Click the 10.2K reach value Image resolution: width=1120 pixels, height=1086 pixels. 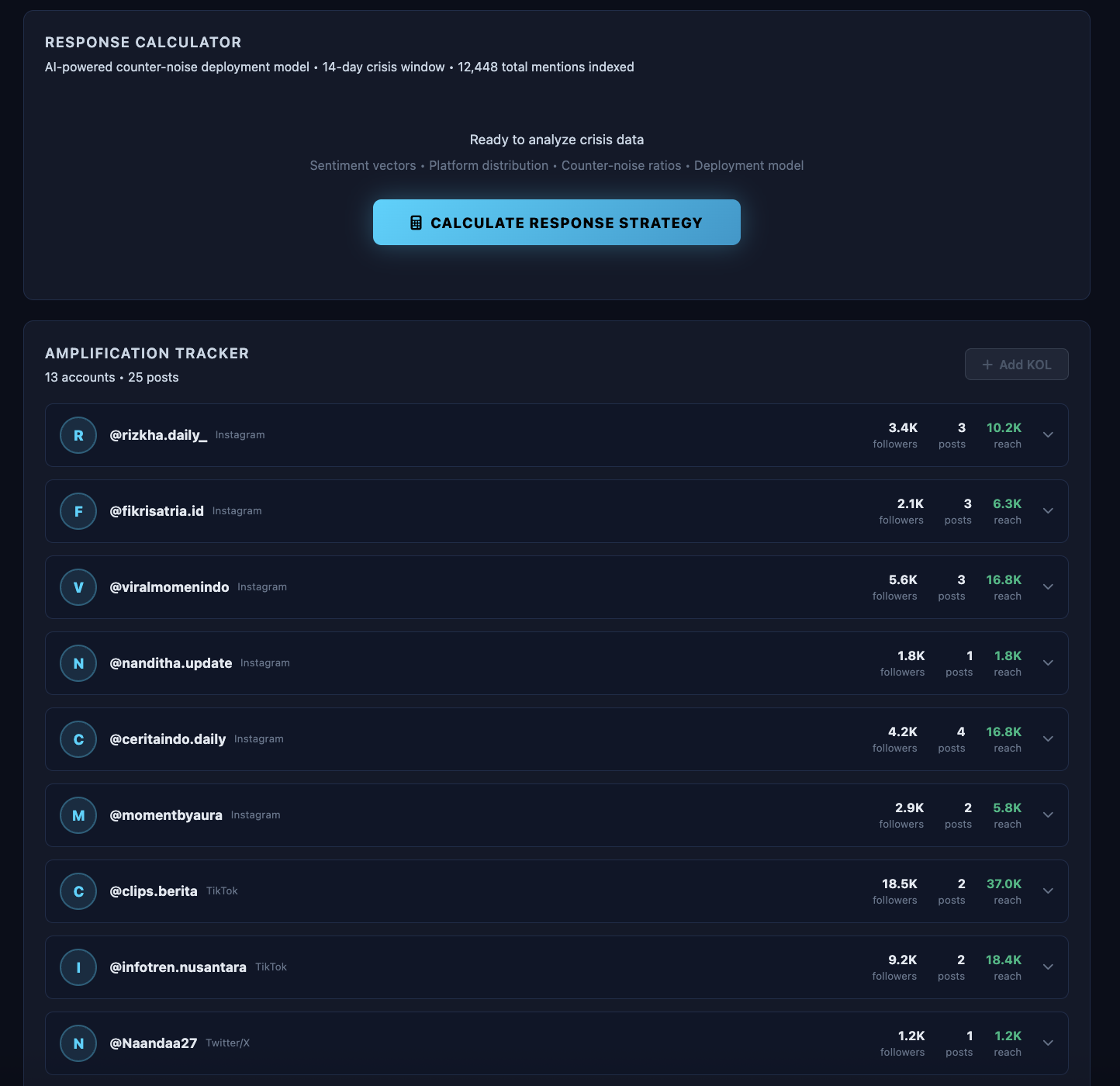pyautogui.click(x=1004, y=427)
